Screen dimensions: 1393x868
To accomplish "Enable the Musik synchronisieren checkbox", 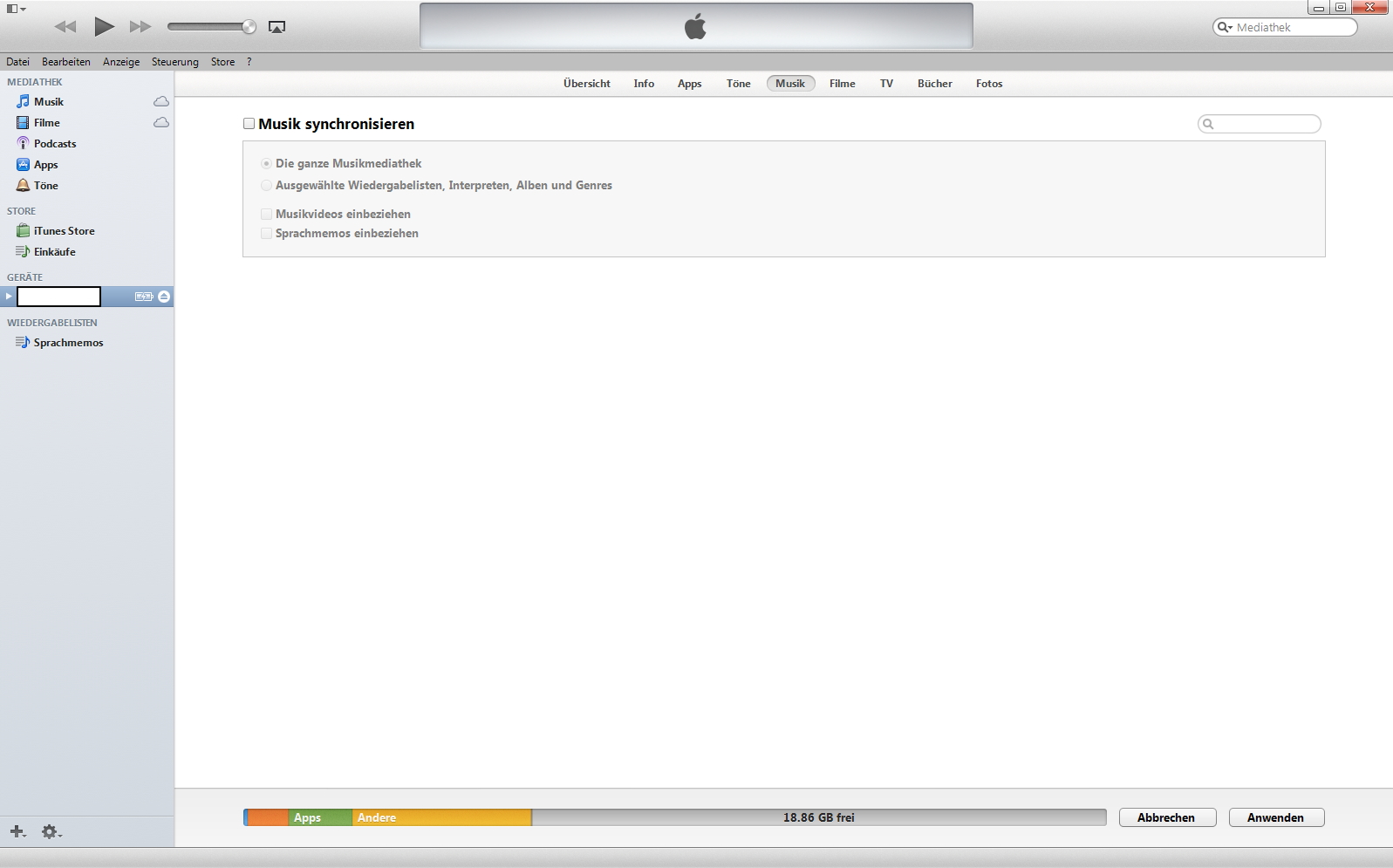I will coord(249,124).
